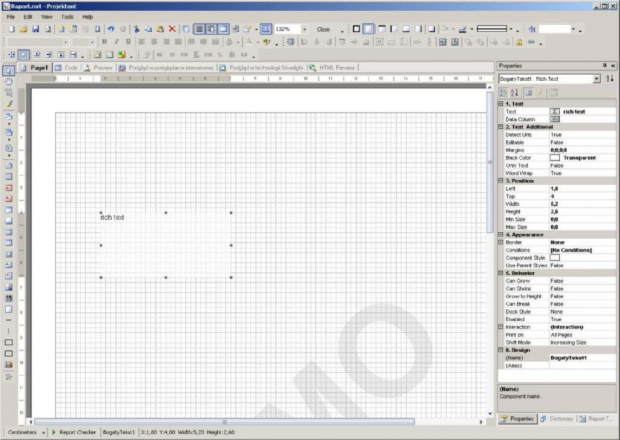Collapse the 3. Position category
The width and height of the screenshot is (620, 440).
point(501,181)
